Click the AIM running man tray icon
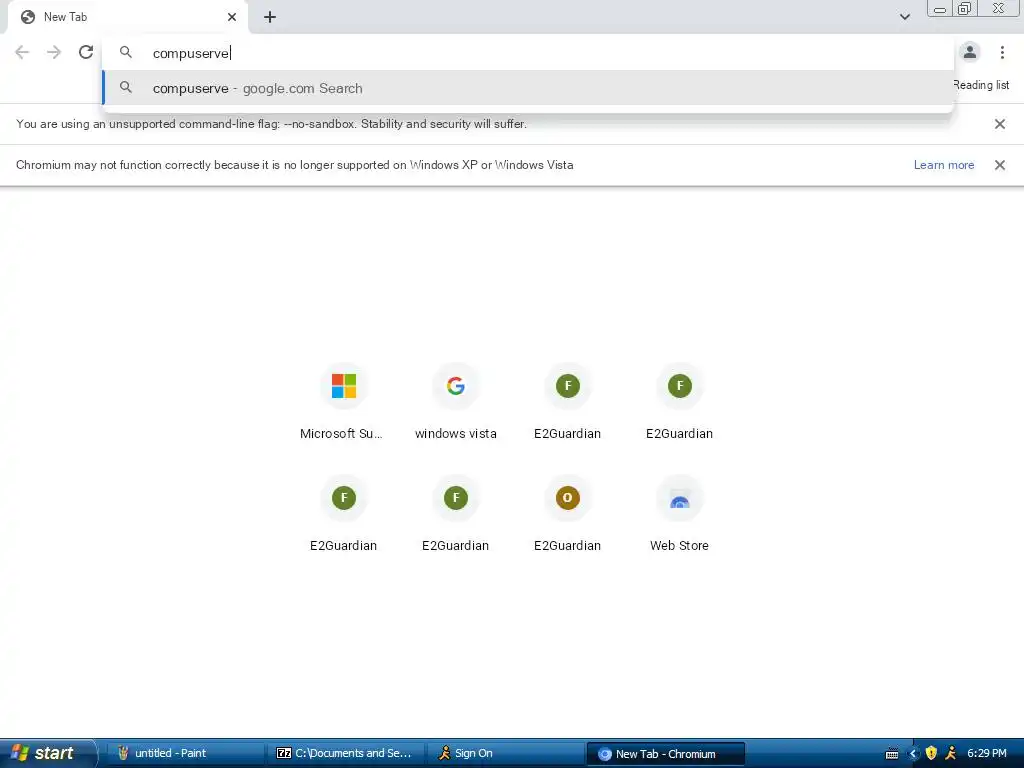The image size is (1024, 768). coord(951,753)
